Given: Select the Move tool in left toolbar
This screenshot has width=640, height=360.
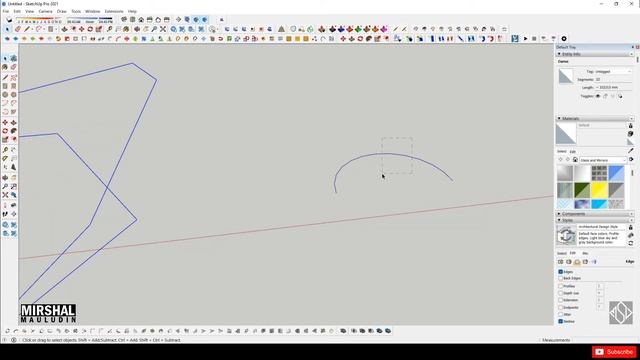Looking at the screenshot, I should click(x=5, y=122).
